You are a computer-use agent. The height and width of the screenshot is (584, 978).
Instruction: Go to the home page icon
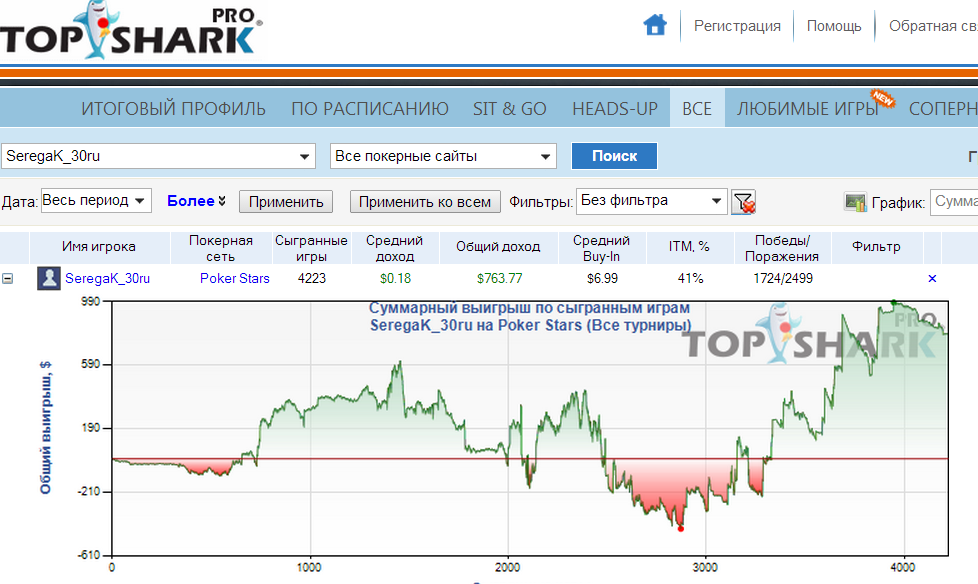(655, 26)
